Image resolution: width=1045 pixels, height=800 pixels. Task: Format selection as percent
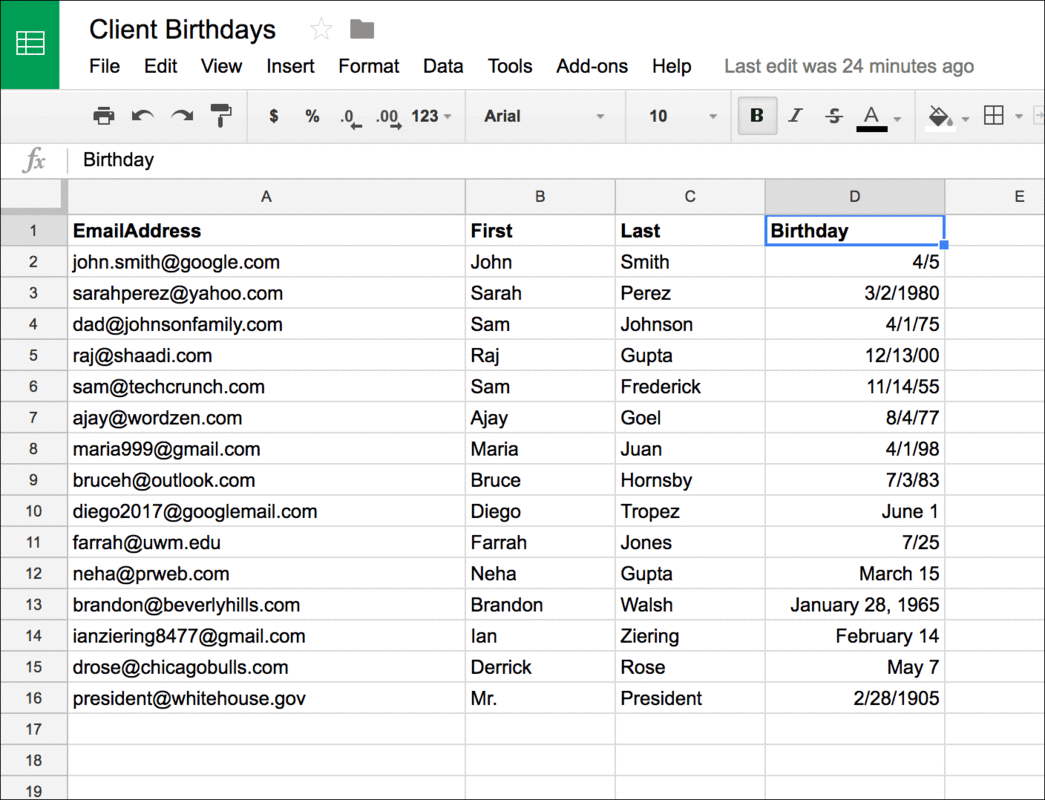(311, 115)
